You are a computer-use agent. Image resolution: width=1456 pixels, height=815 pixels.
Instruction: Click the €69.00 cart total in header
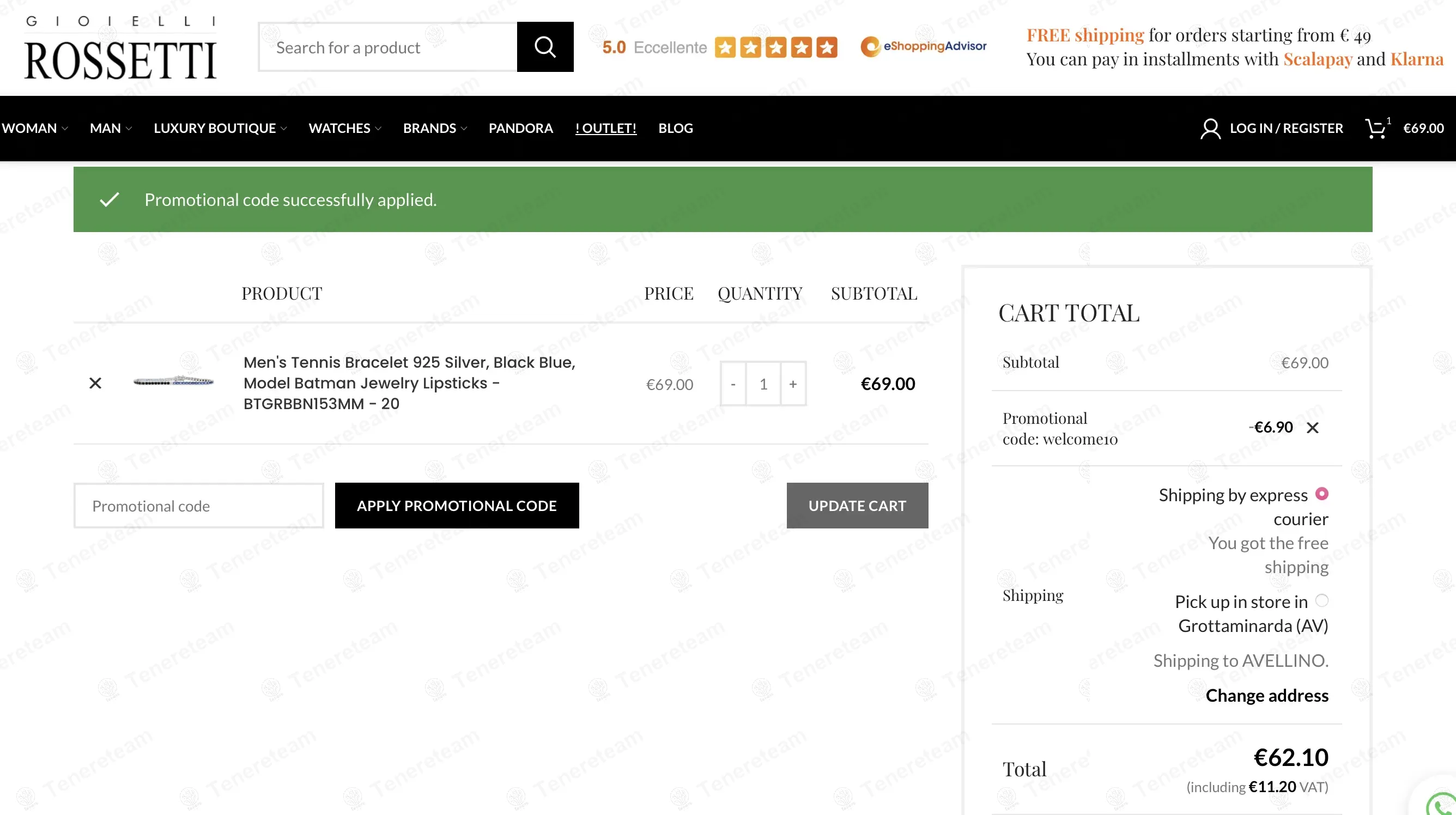(x=1423, y=129)
